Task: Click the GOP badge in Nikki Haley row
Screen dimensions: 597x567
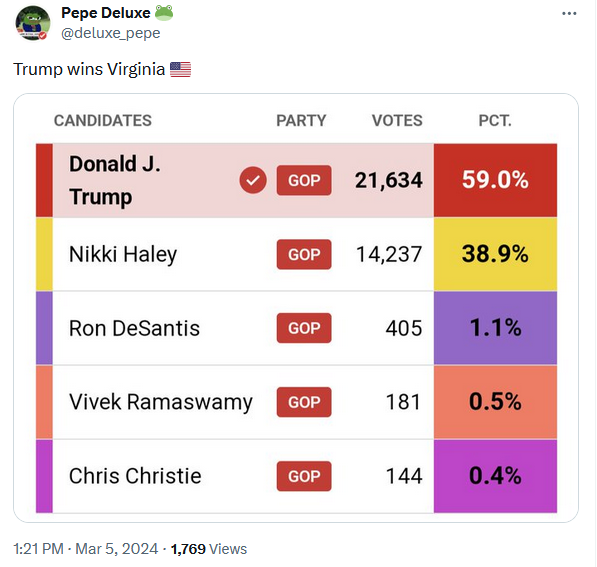Action: 304,254
